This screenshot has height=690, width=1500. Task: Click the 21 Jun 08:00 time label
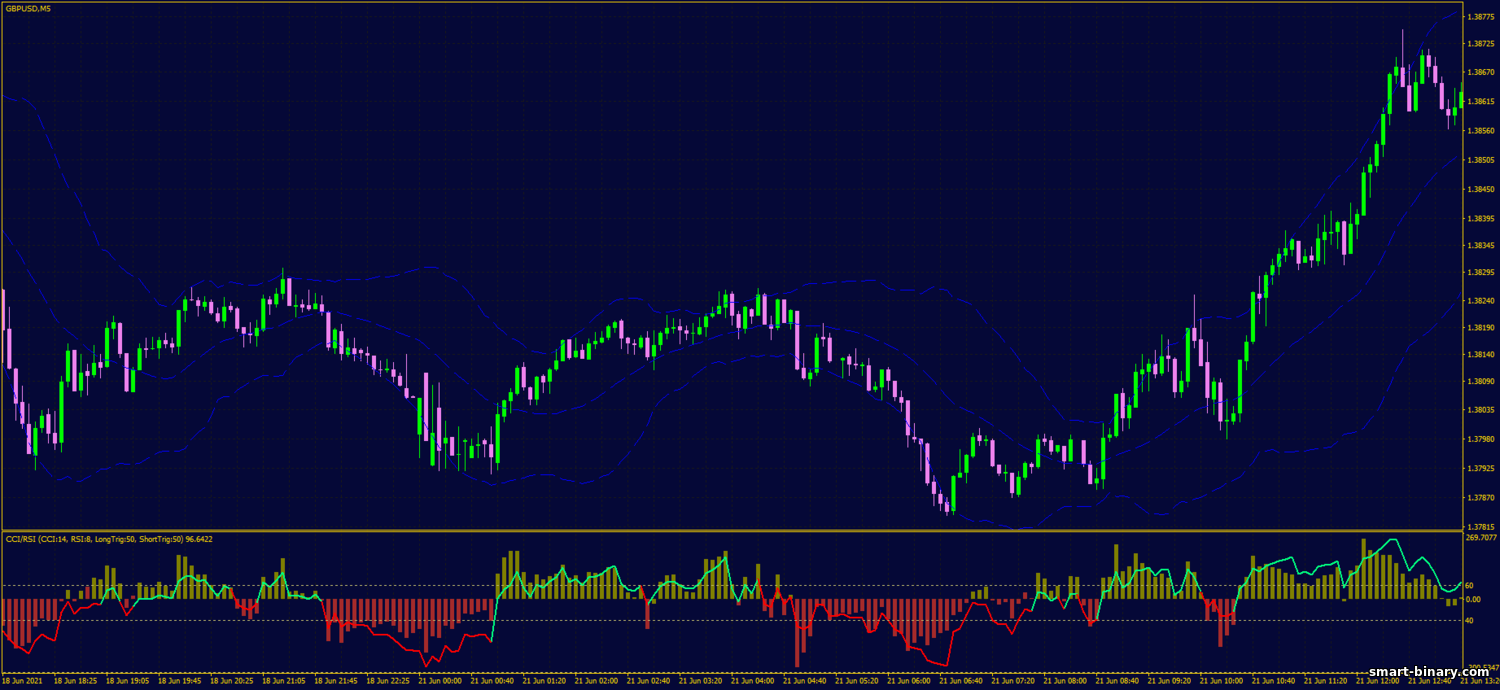[x=1065, y=681]
